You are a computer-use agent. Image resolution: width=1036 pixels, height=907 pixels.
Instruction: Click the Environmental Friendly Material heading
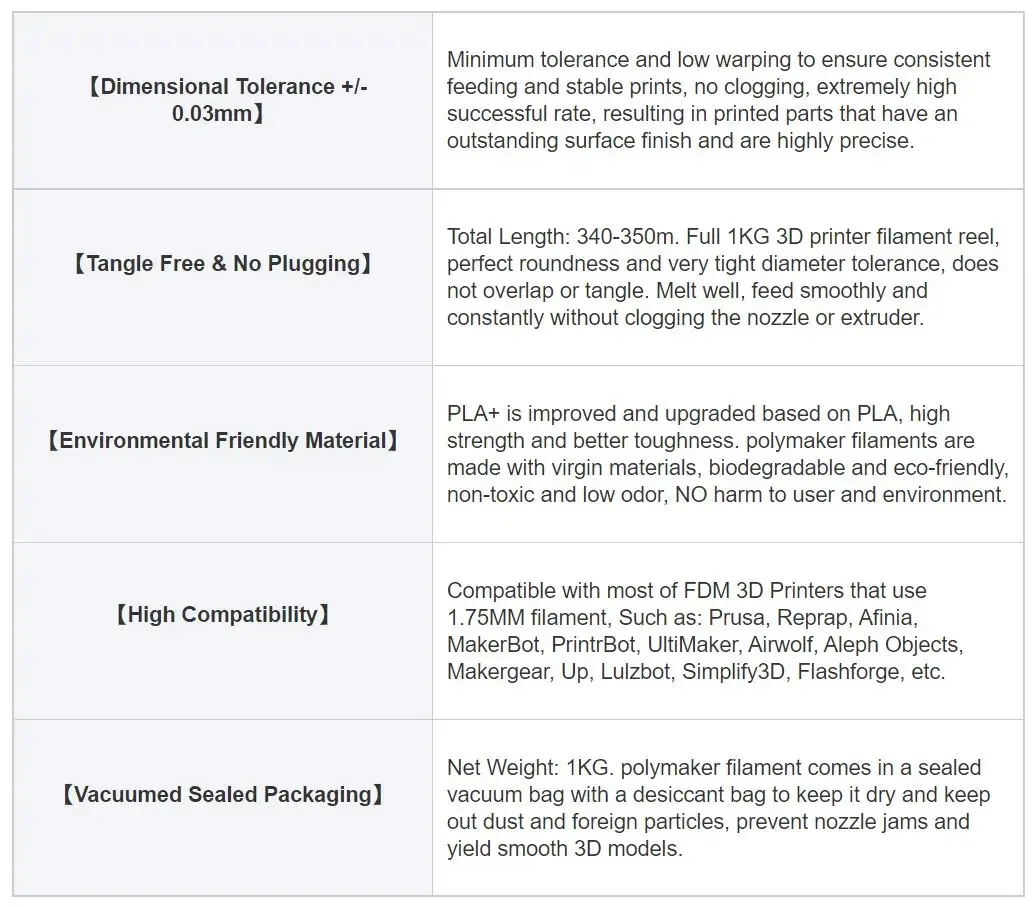point(223,441)
